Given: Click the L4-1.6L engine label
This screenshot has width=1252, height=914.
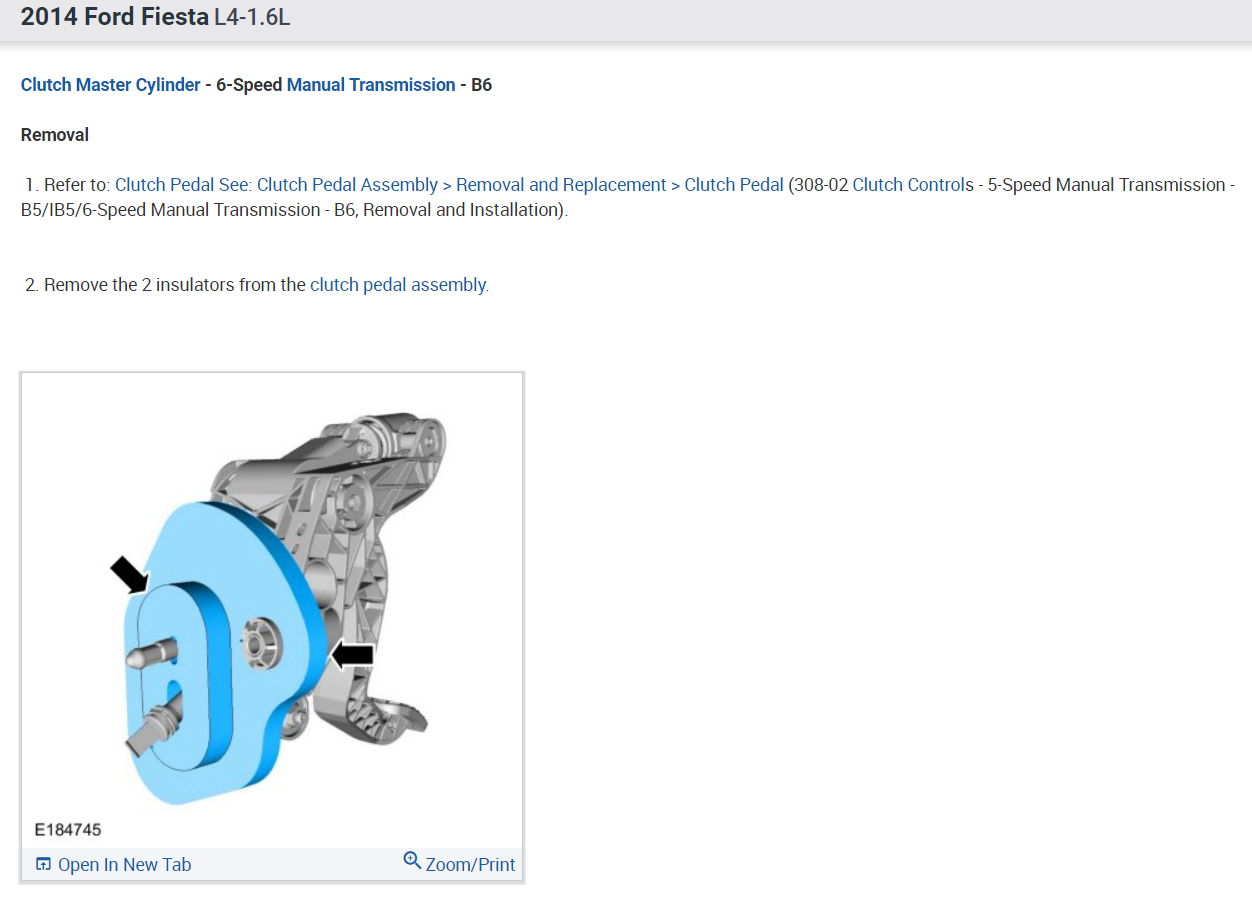Looking at the screenshot, I should [252, 17].
